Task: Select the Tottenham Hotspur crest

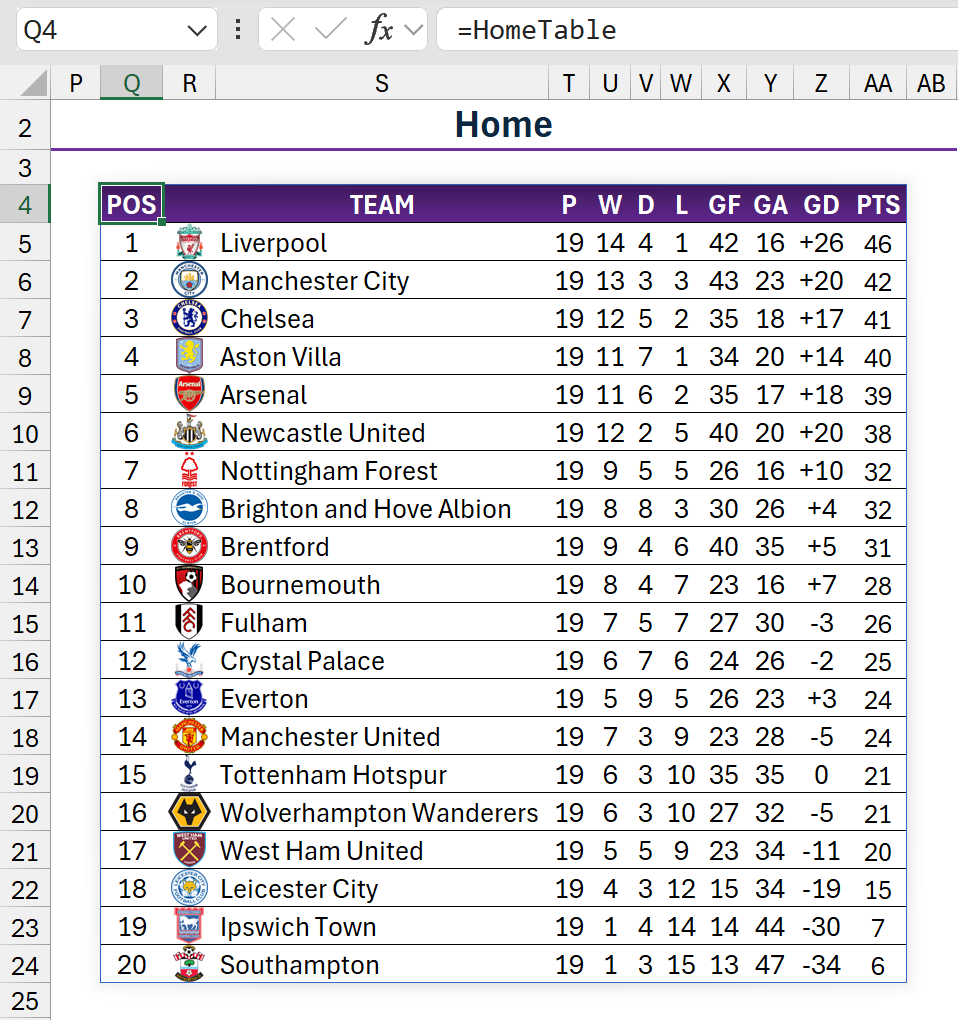Action: click(x=189, y=775)
